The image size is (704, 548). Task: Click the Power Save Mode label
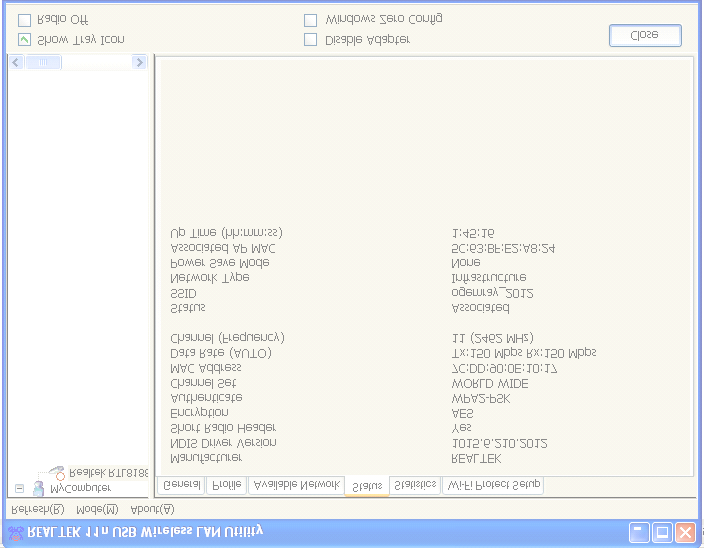[220, 263]
